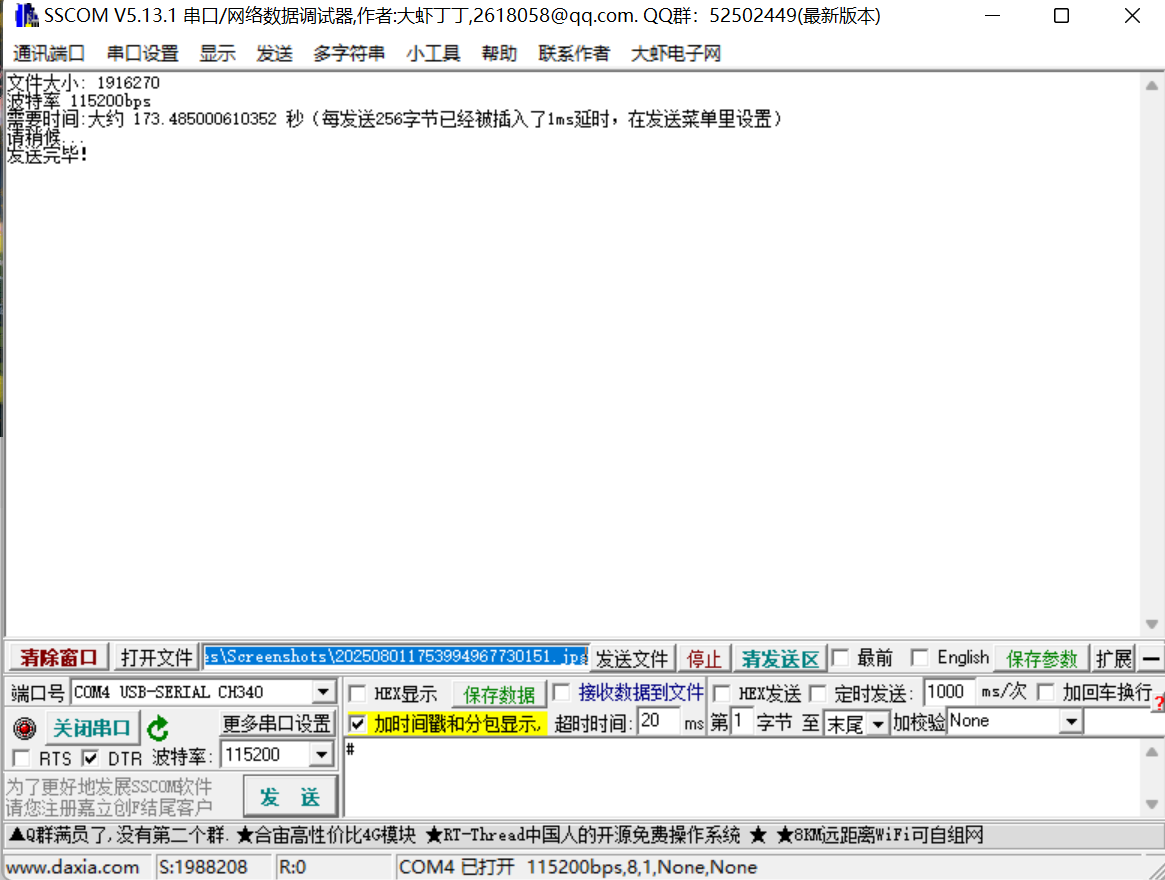Click the 为了更好地发展SSCOM软件 notice text
1165x880 pixels.
pos(109,786)
